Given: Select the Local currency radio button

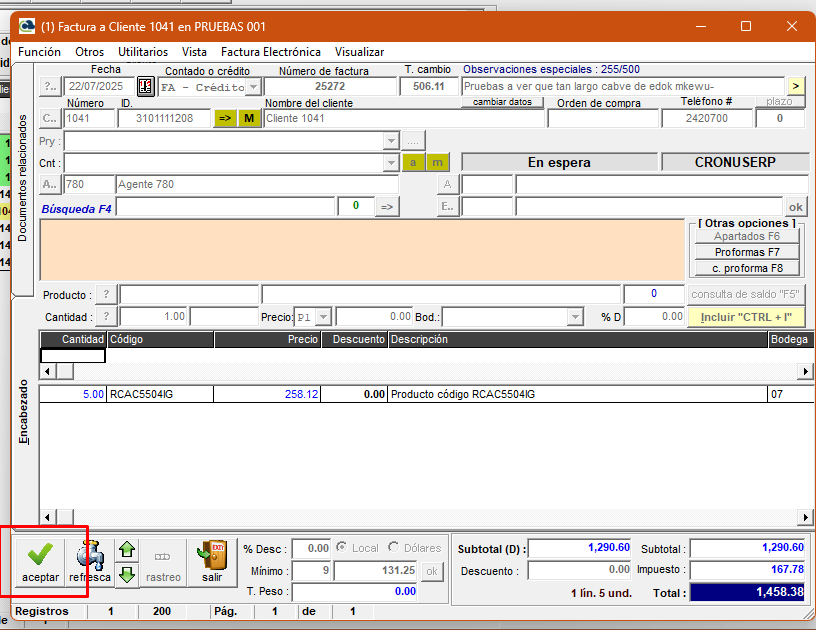Looking at the screenshot, I should (x=343, y=548).
